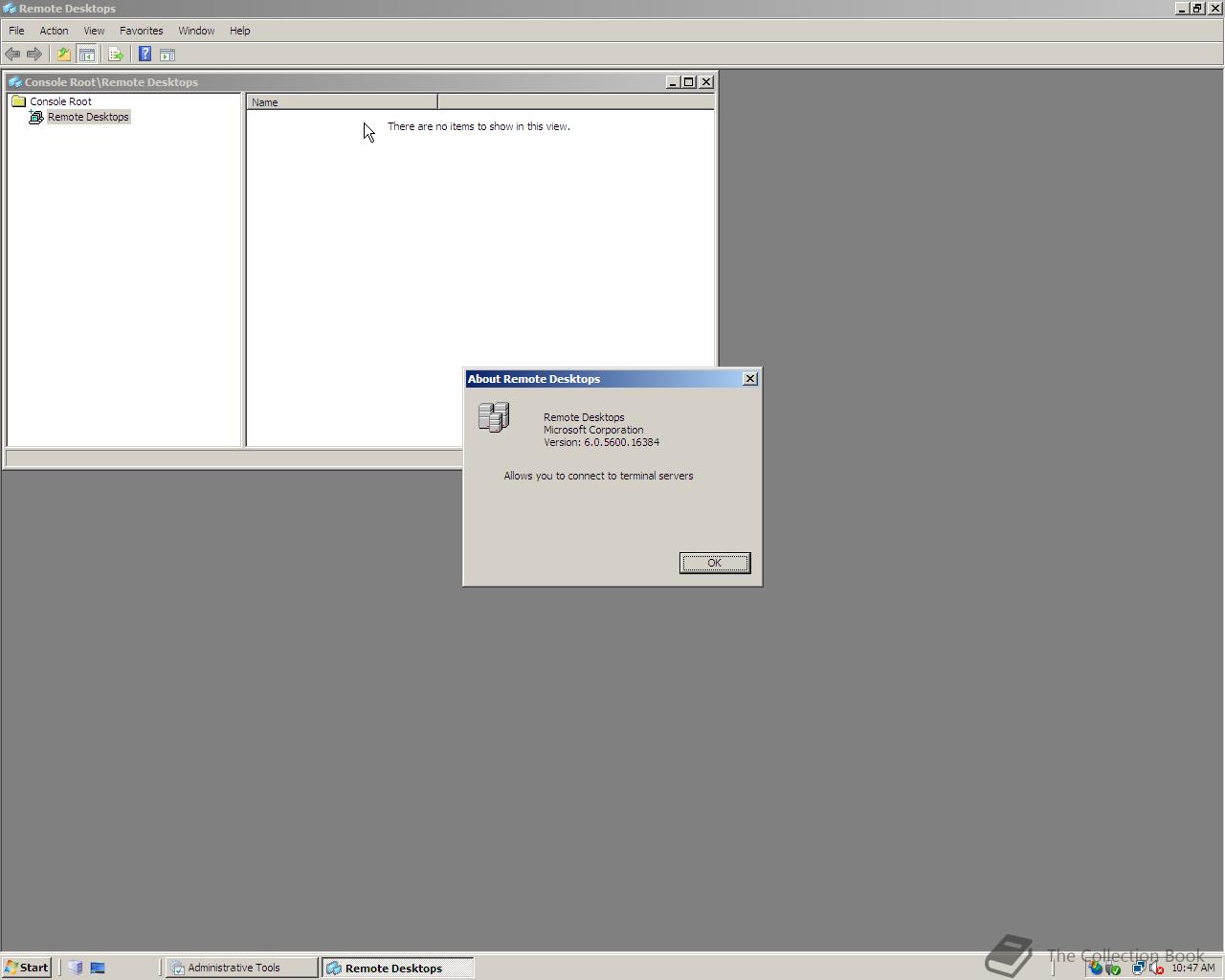Open the Help menu

pyautogui.click(x=239, y=31)
